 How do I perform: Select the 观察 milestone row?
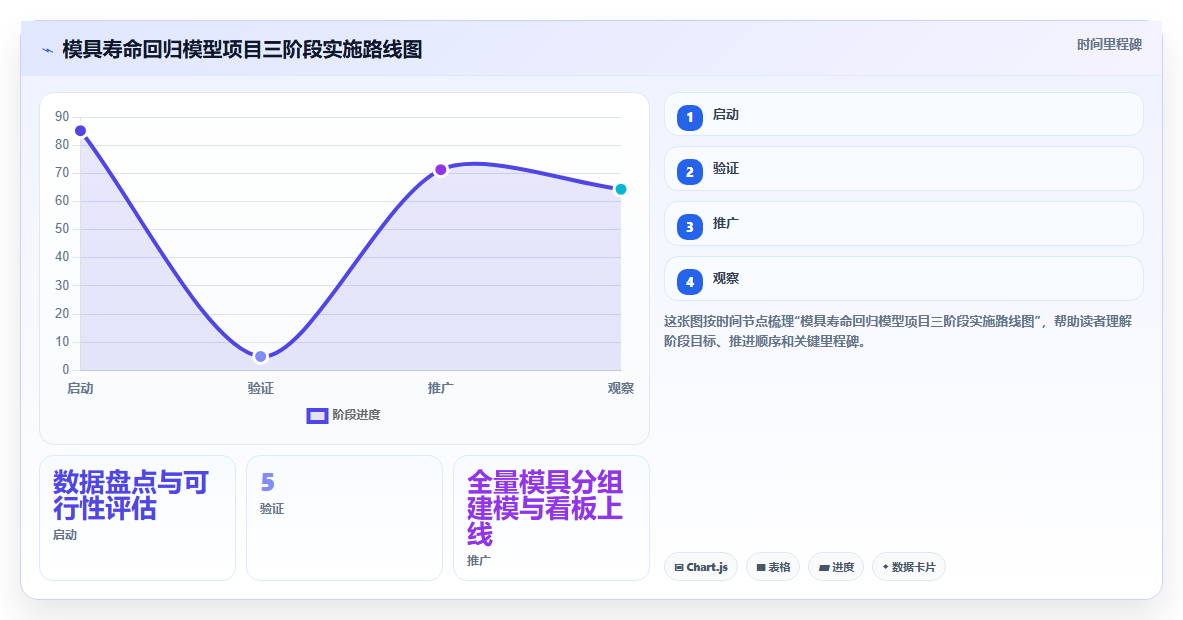click(x=904, y=279)
